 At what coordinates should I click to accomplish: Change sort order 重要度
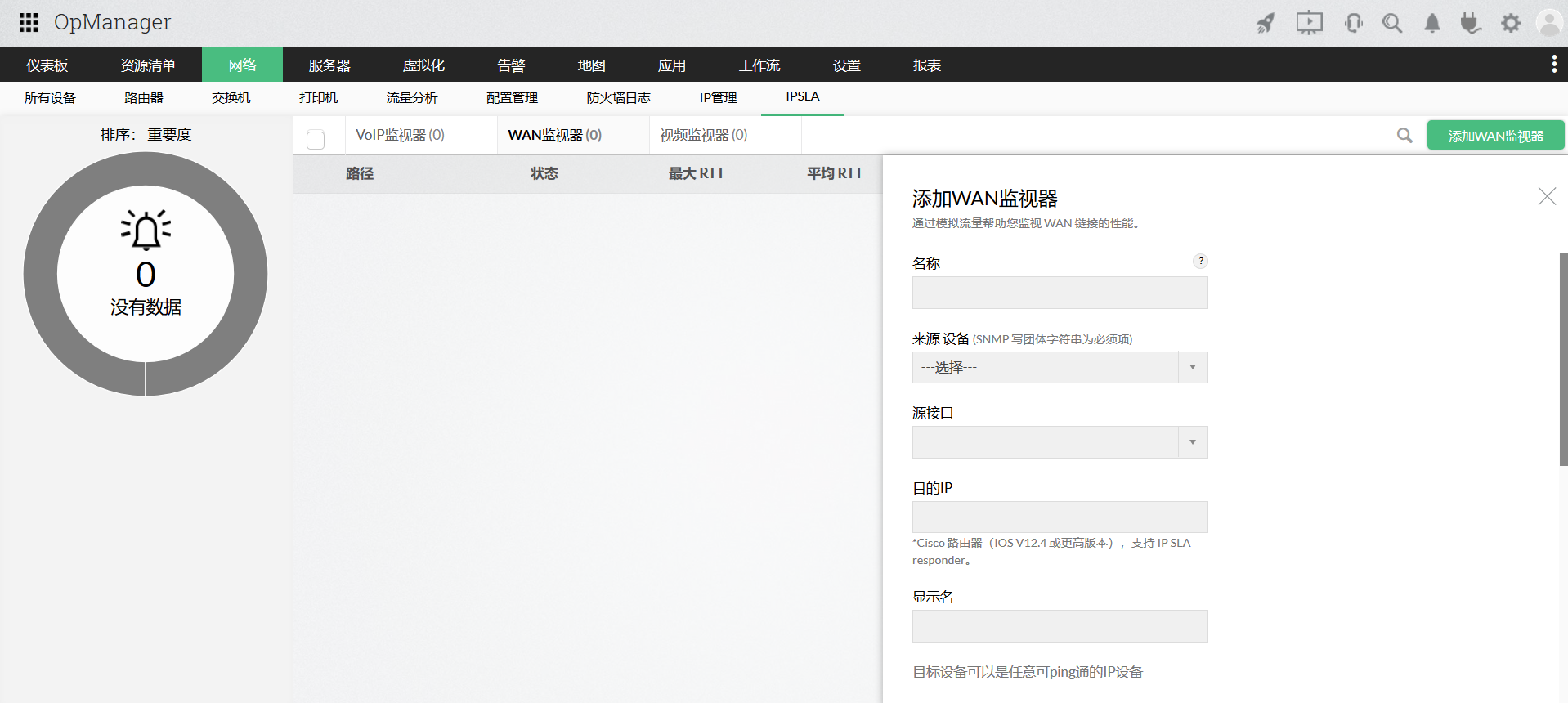[x=169, y=135]
